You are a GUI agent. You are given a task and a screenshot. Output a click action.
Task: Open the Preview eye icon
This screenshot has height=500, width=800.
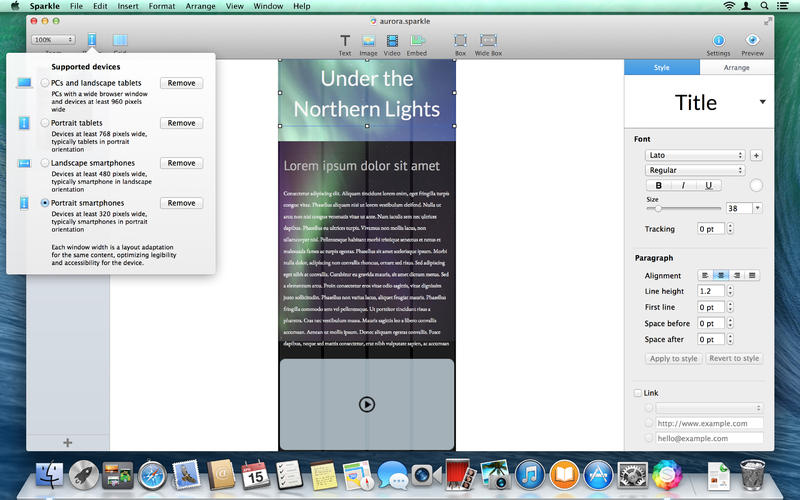tap(752, 40)
